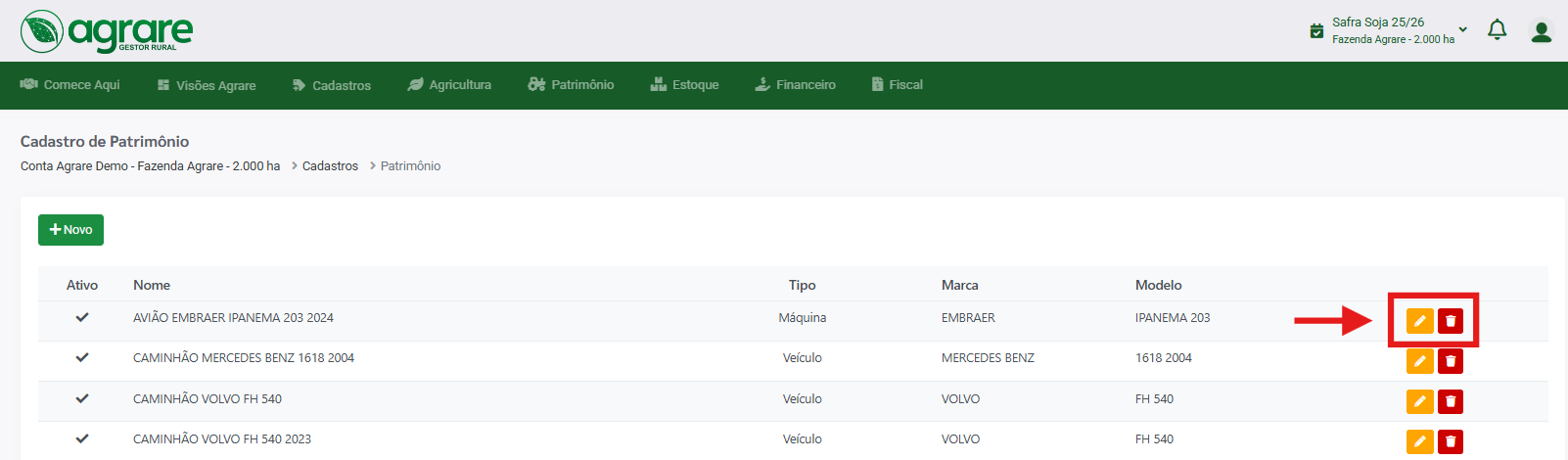Edit the CAMINHÃO MERCEDES BENZ 1618 2004 record
The height and width of the screenshot is (460, 1568).
(1419, 361)
